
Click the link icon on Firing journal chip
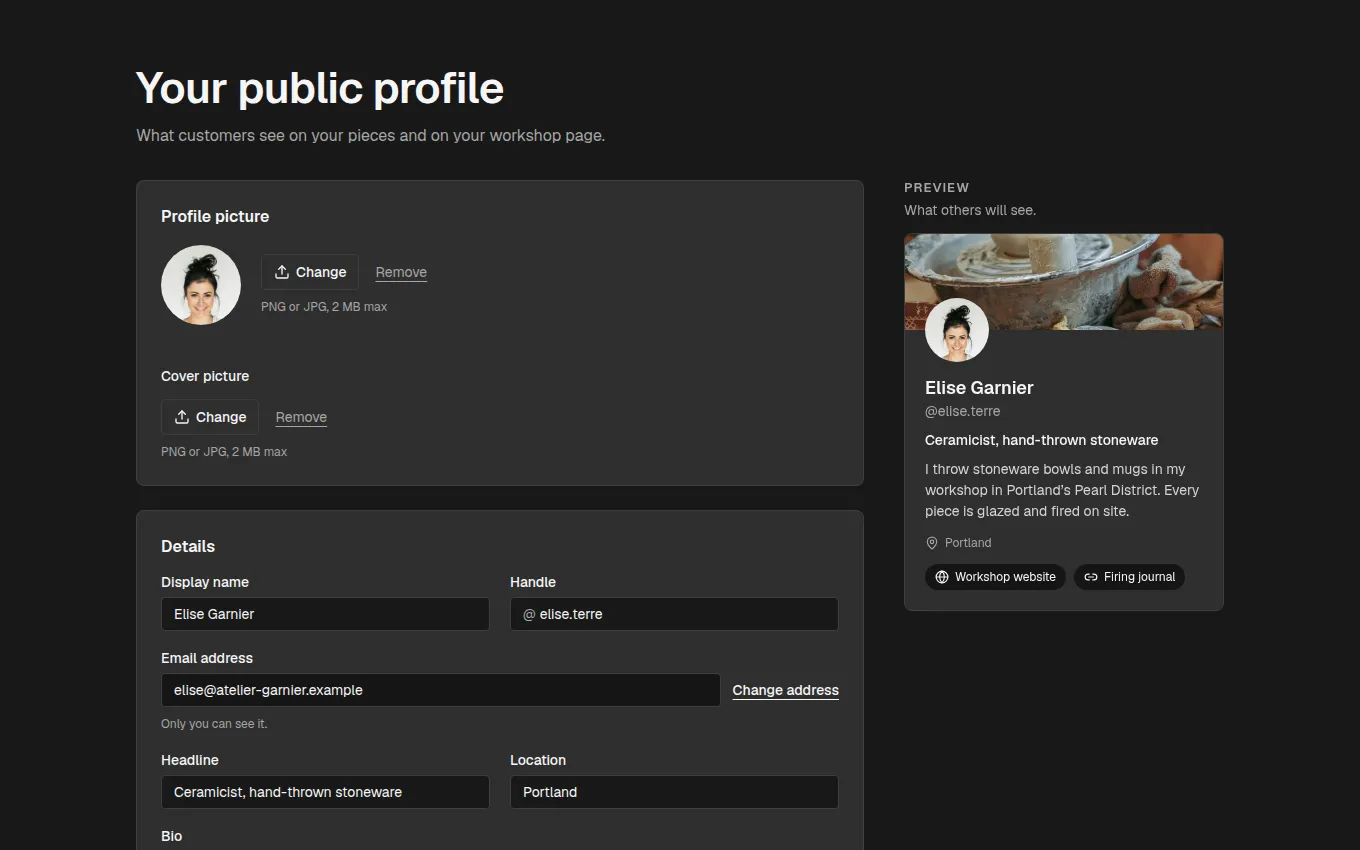click(x=1091, y=577)
